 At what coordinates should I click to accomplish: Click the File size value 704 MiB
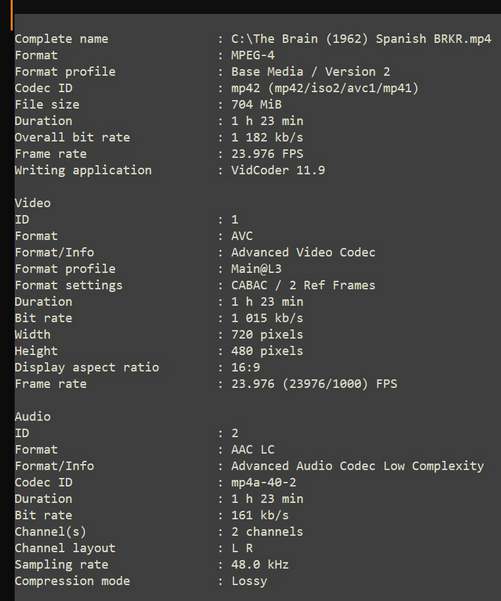tap(256, 105)
